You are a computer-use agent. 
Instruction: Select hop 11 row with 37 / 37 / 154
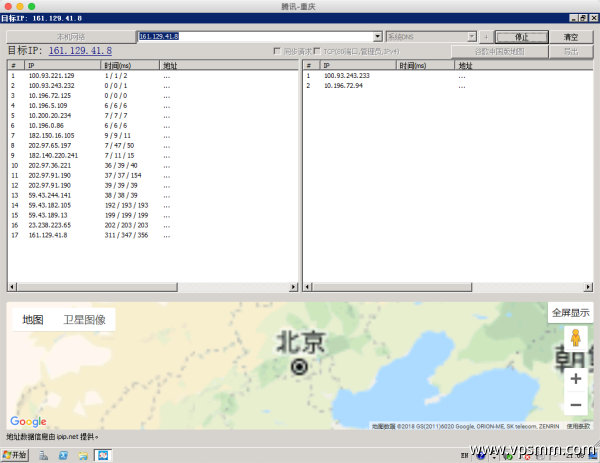click(x=152, y=175)
